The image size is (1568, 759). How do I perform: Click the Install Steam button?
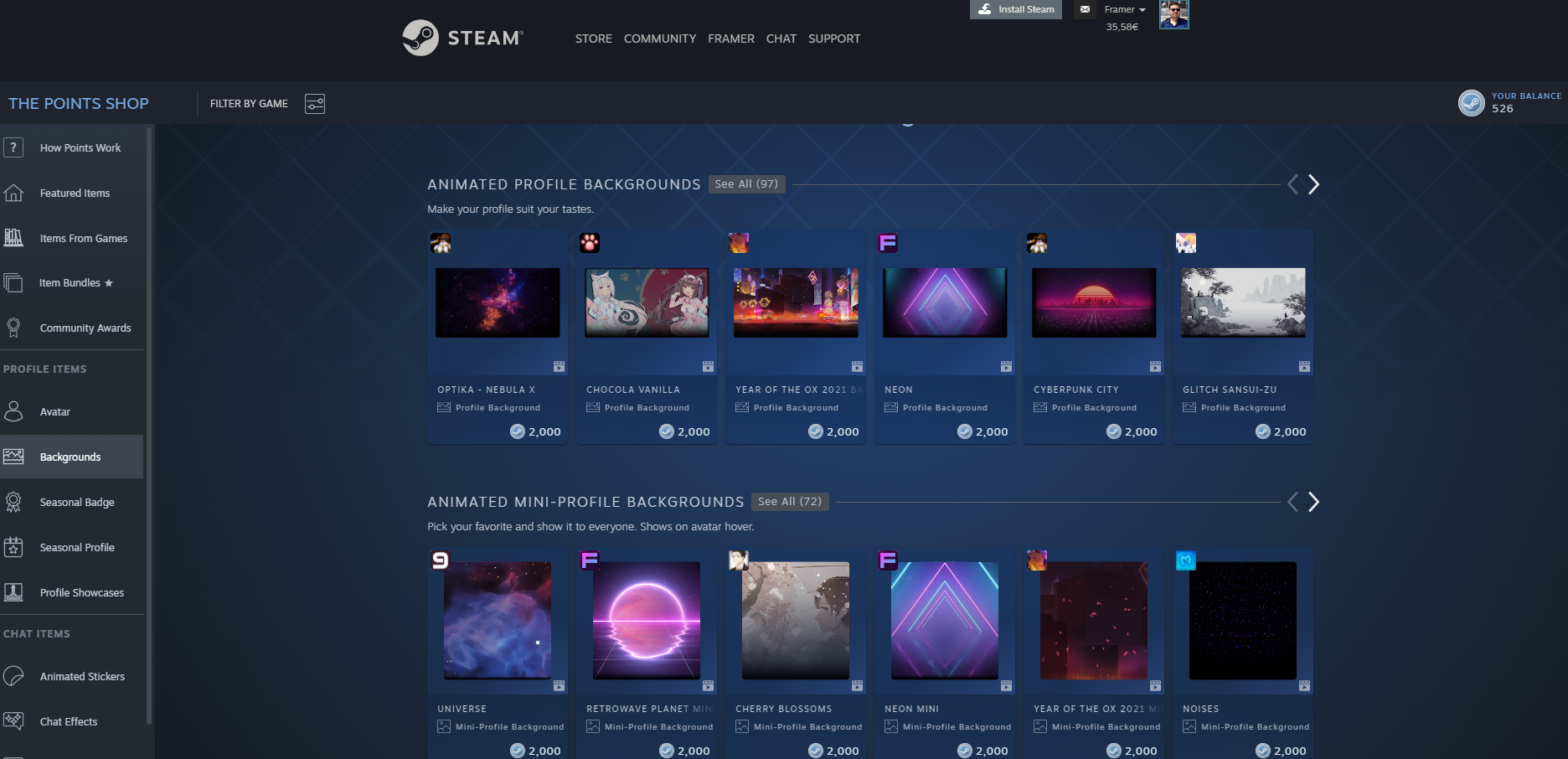coord(1016,9)
